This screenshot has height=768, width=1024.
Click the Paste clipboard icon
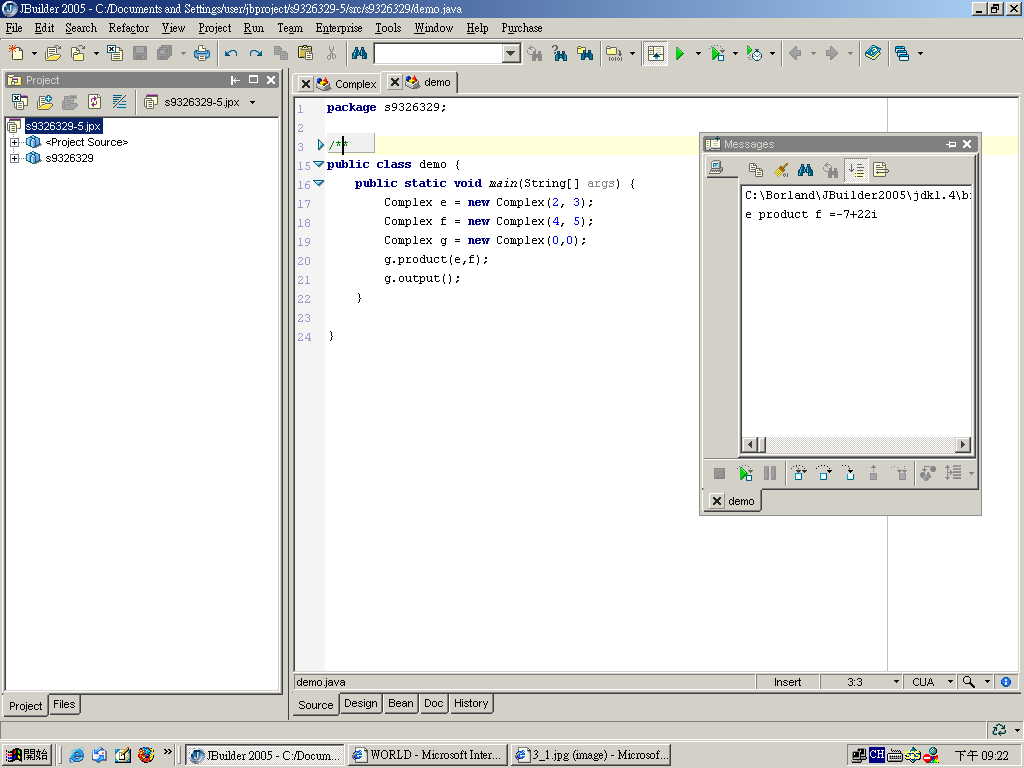(x=305, y=54)
